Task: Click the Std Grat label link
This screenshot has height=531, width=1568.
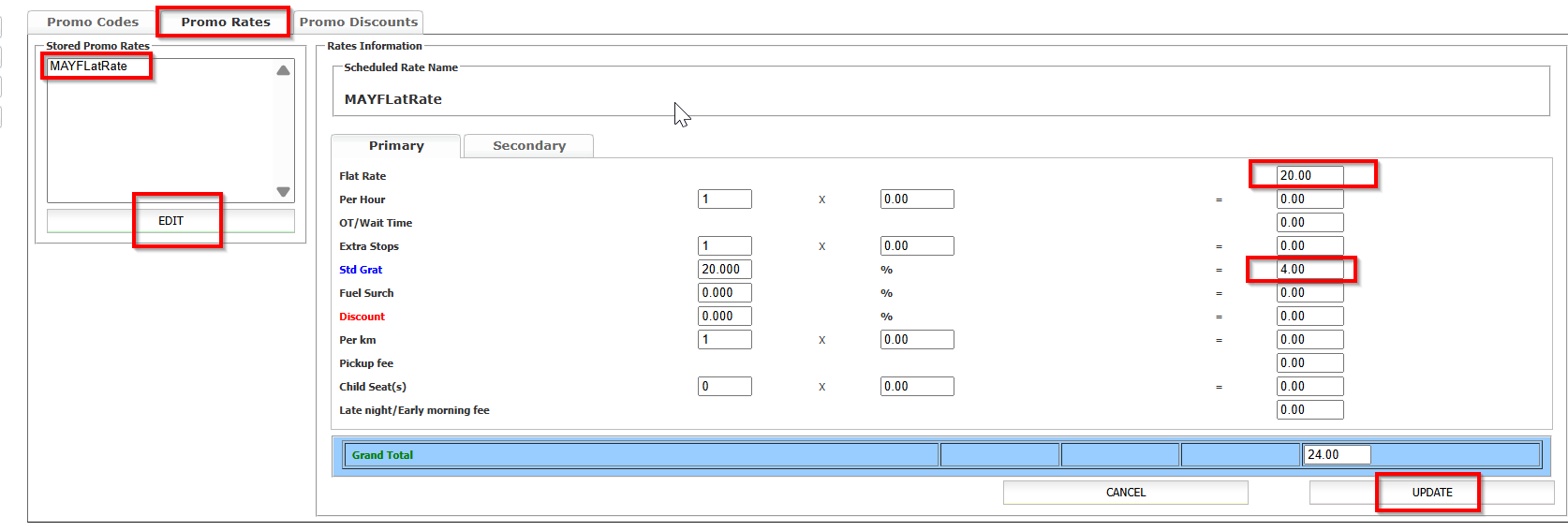Action: 361,270
